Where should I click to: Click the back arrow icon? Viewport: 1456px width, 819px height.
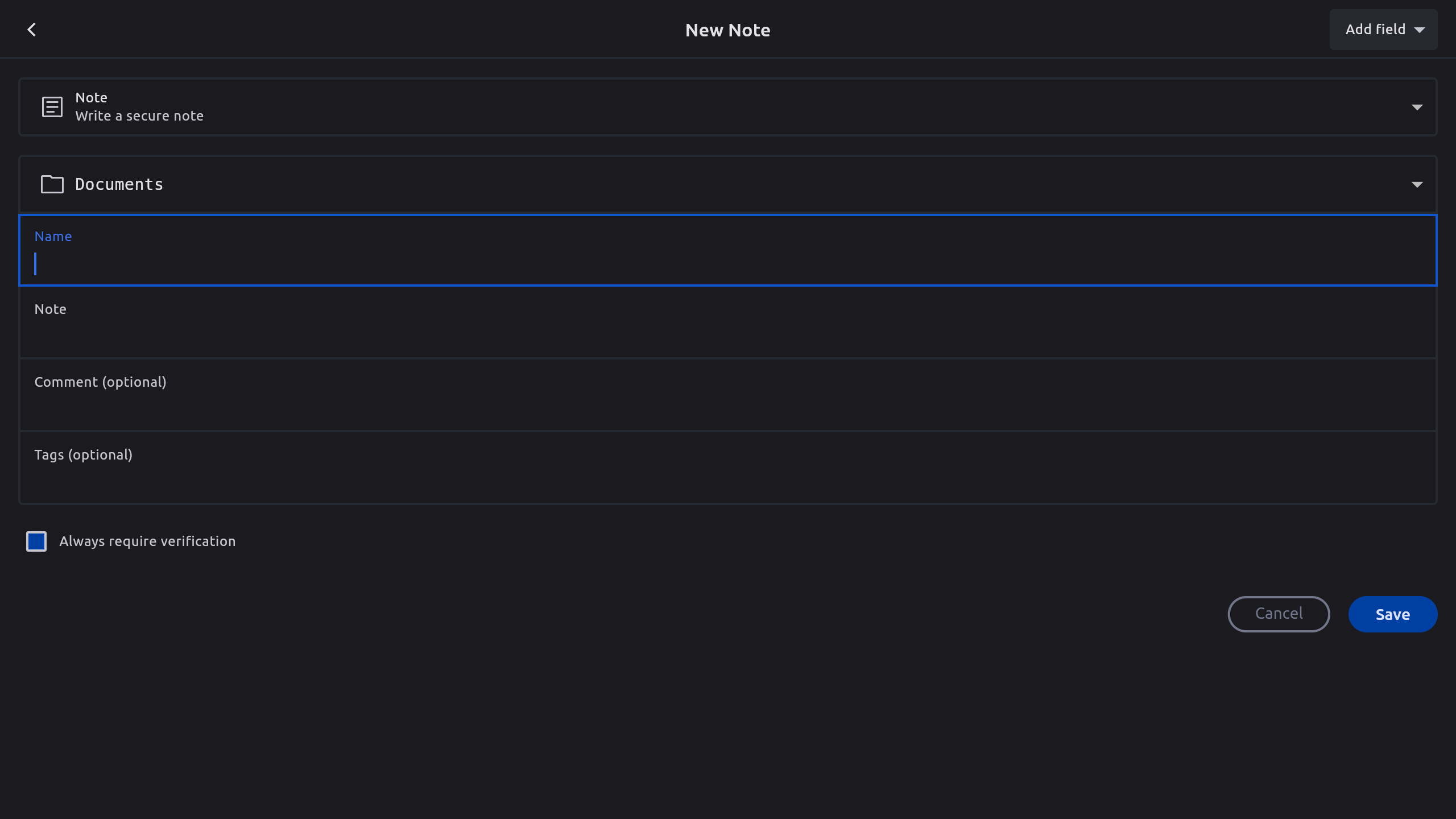point(32,30)
